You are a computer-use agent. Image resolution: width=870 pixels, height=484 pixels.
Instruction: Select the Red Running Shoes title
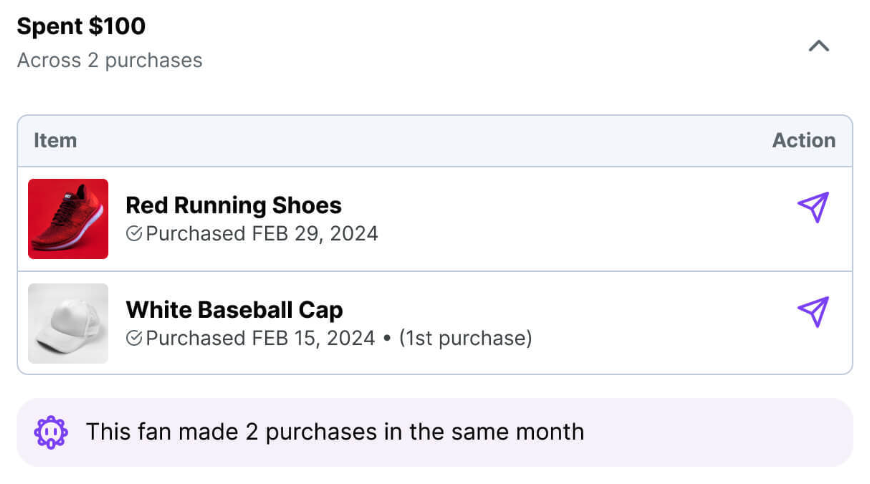(233, 206)
